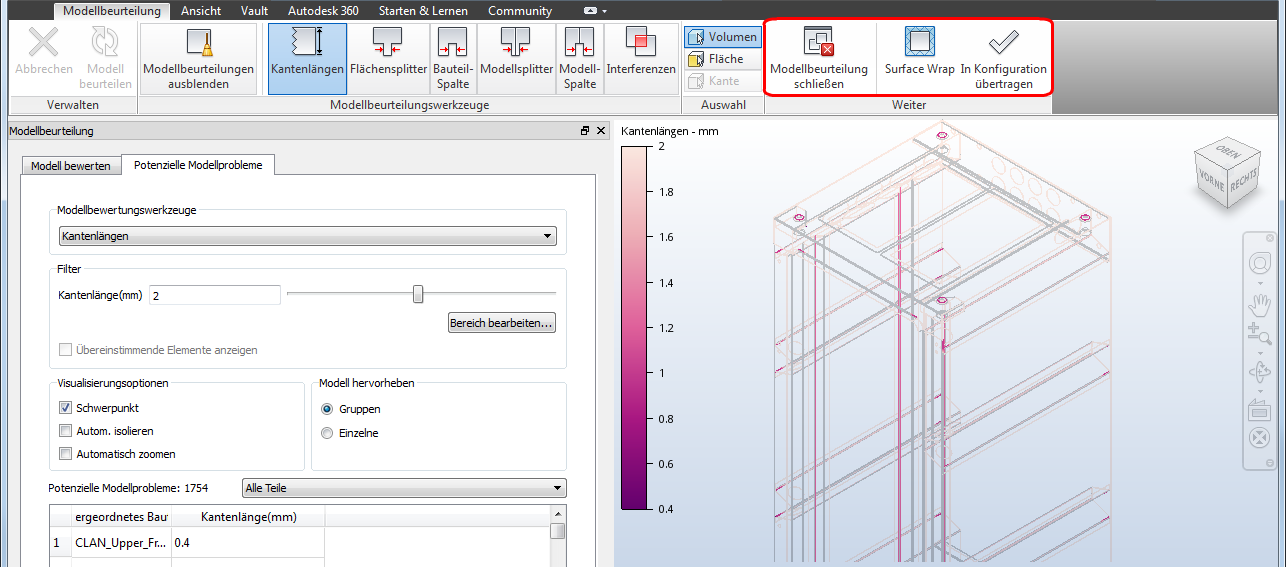
Task: Enable Automatisch zoomen checkbox
Action: (x=66, y=454)
